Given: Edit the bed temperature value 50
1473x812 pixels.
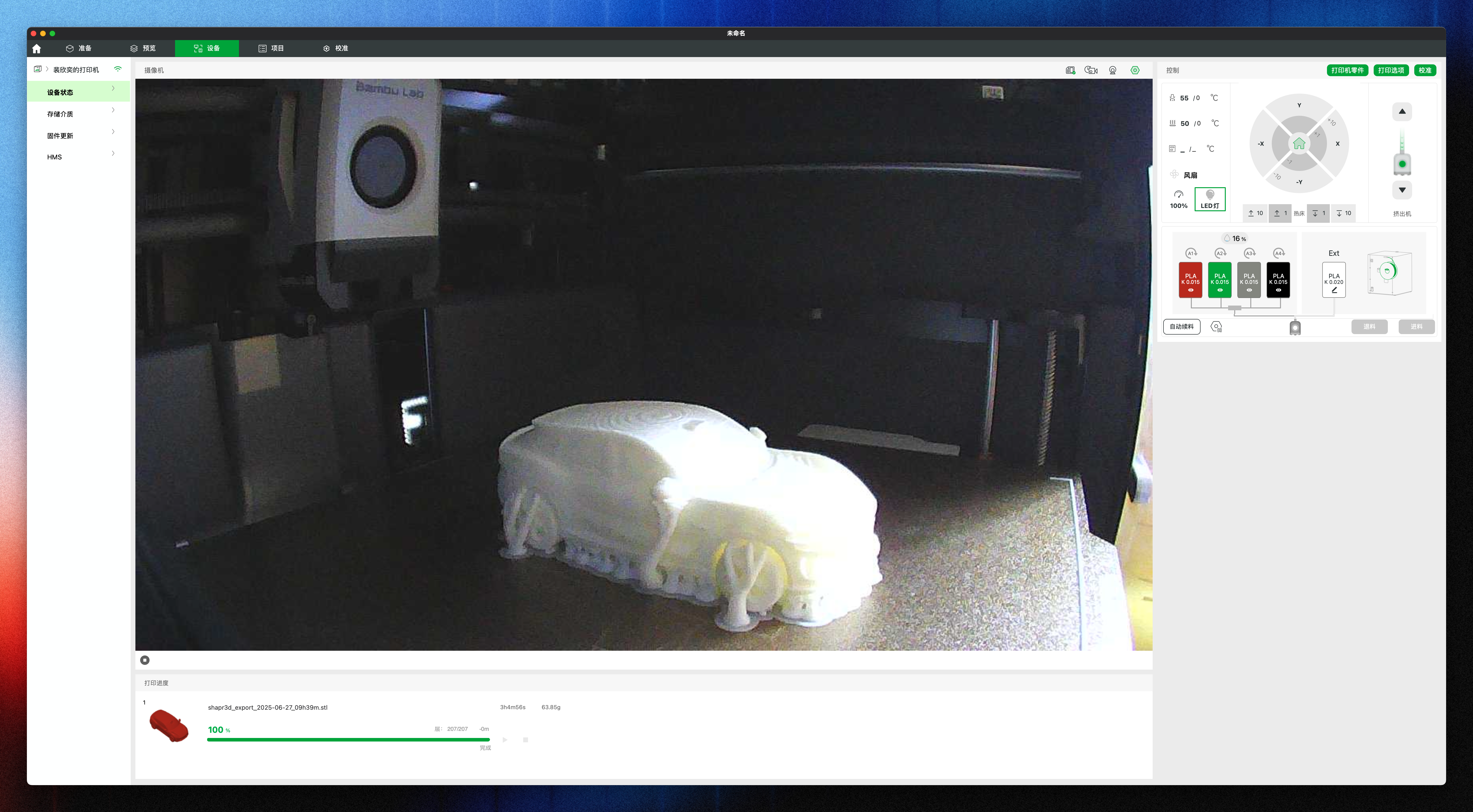Looking at the screenshot, I should (1185, 124).
